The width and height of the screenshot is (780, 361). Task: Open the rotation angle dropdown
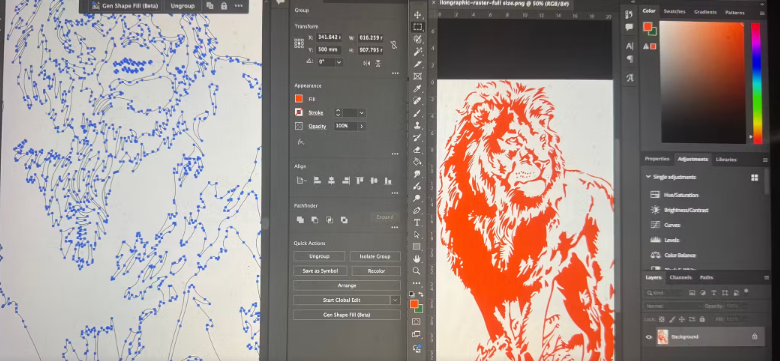[x=339, y=62]
